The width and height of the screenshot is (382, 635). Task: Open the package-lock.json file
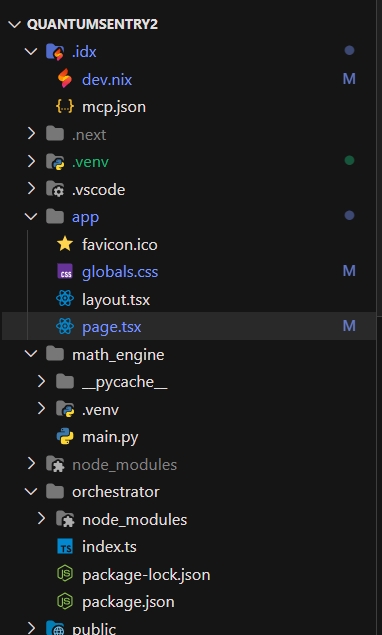(146, 575)
